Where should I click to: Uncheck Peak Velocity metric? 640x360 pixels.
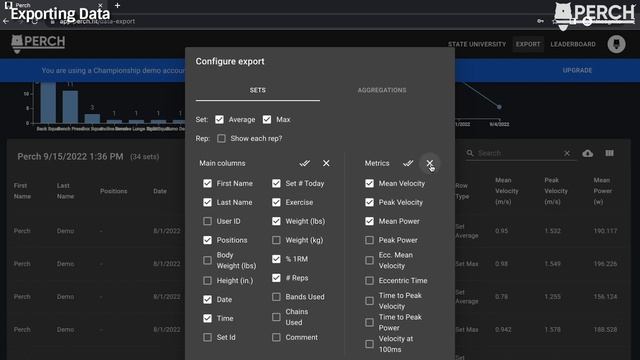click(x=369, y=202)
